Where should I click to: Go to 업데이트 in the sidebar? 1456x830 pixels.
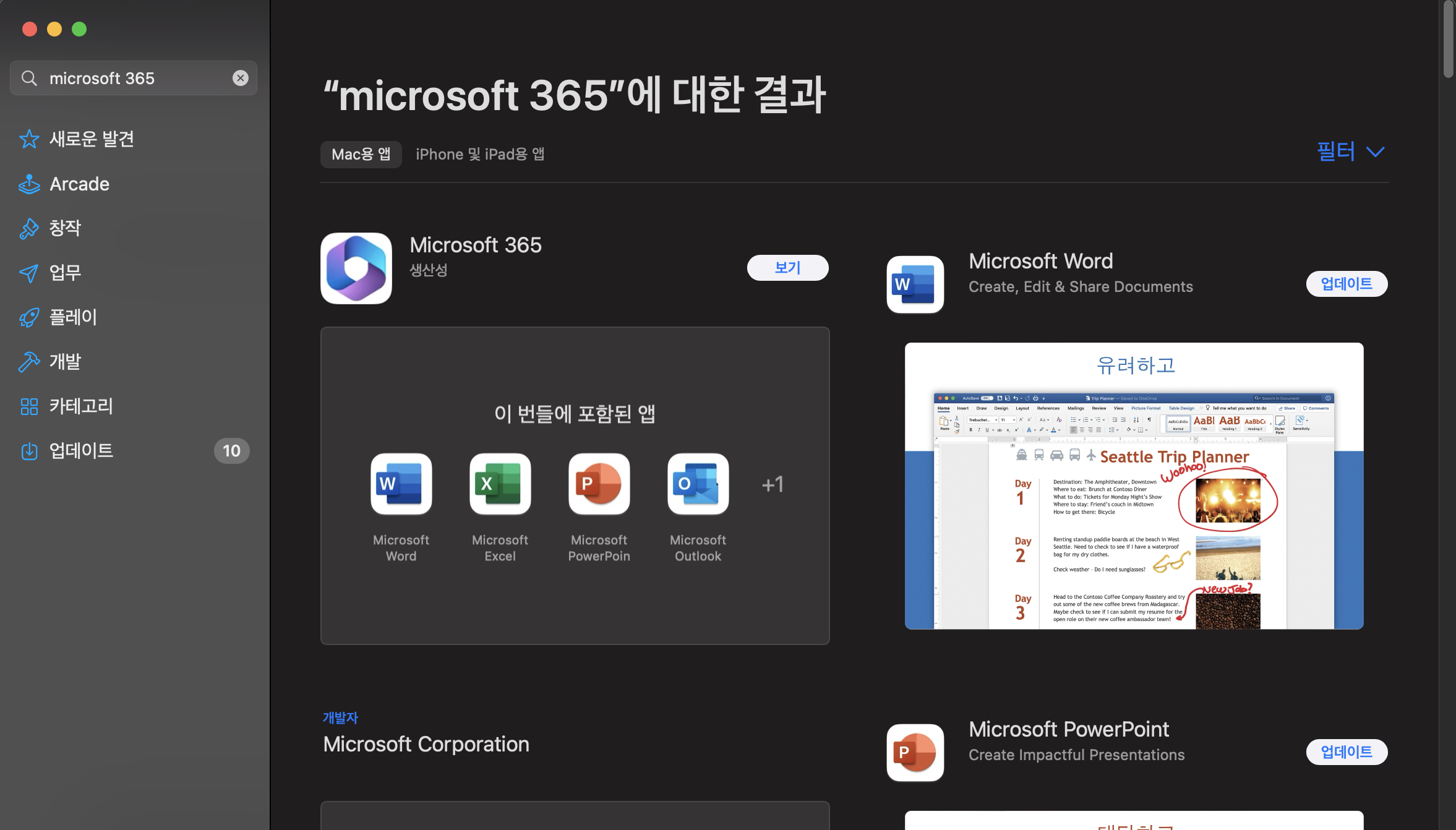80,451
